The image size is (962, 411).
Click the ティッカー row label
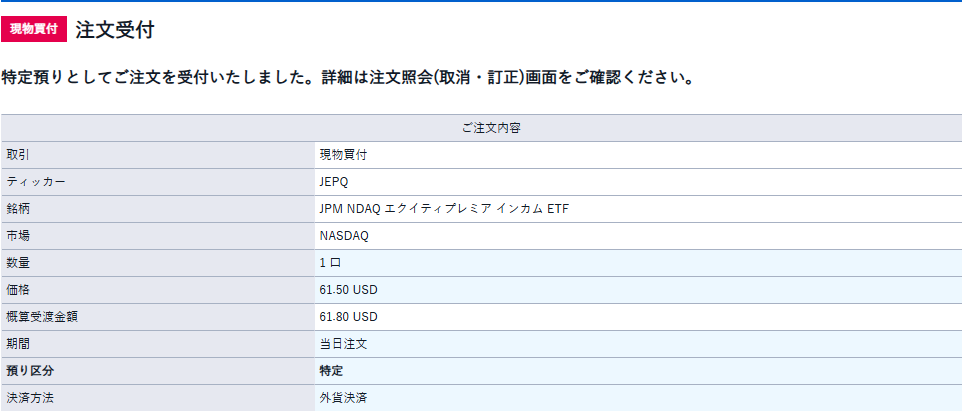[35, 182]
